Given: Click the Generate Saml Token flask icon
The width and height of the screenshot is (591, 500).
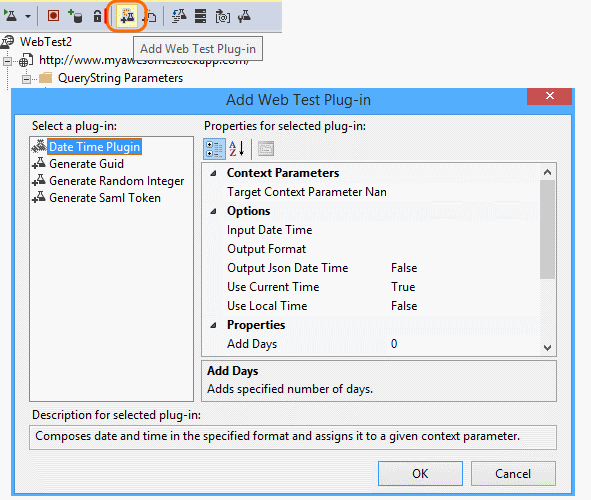Looking at the screenshot, I should (39, 197).
